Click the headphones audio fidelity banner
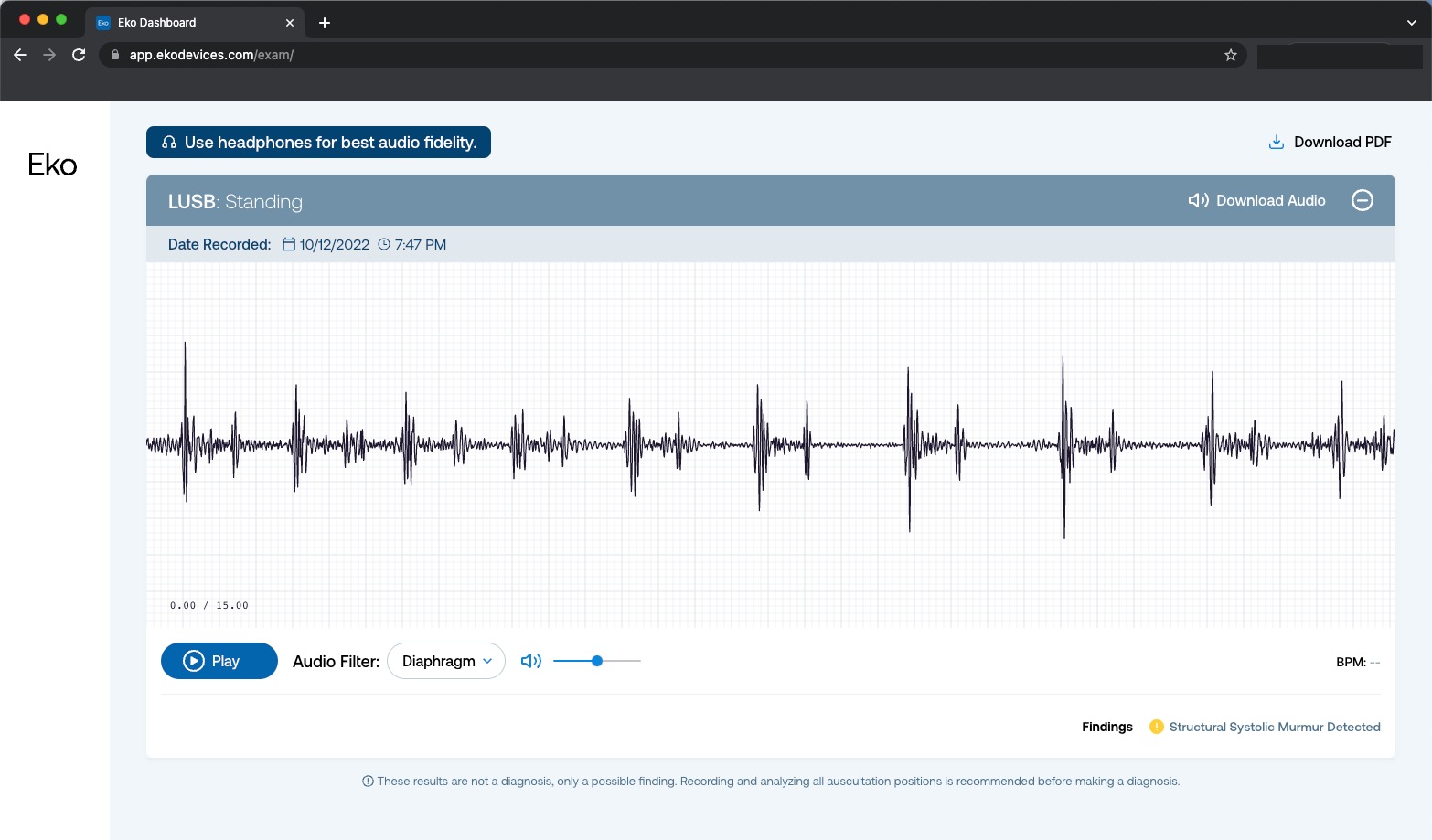 (x=318, y=143)
